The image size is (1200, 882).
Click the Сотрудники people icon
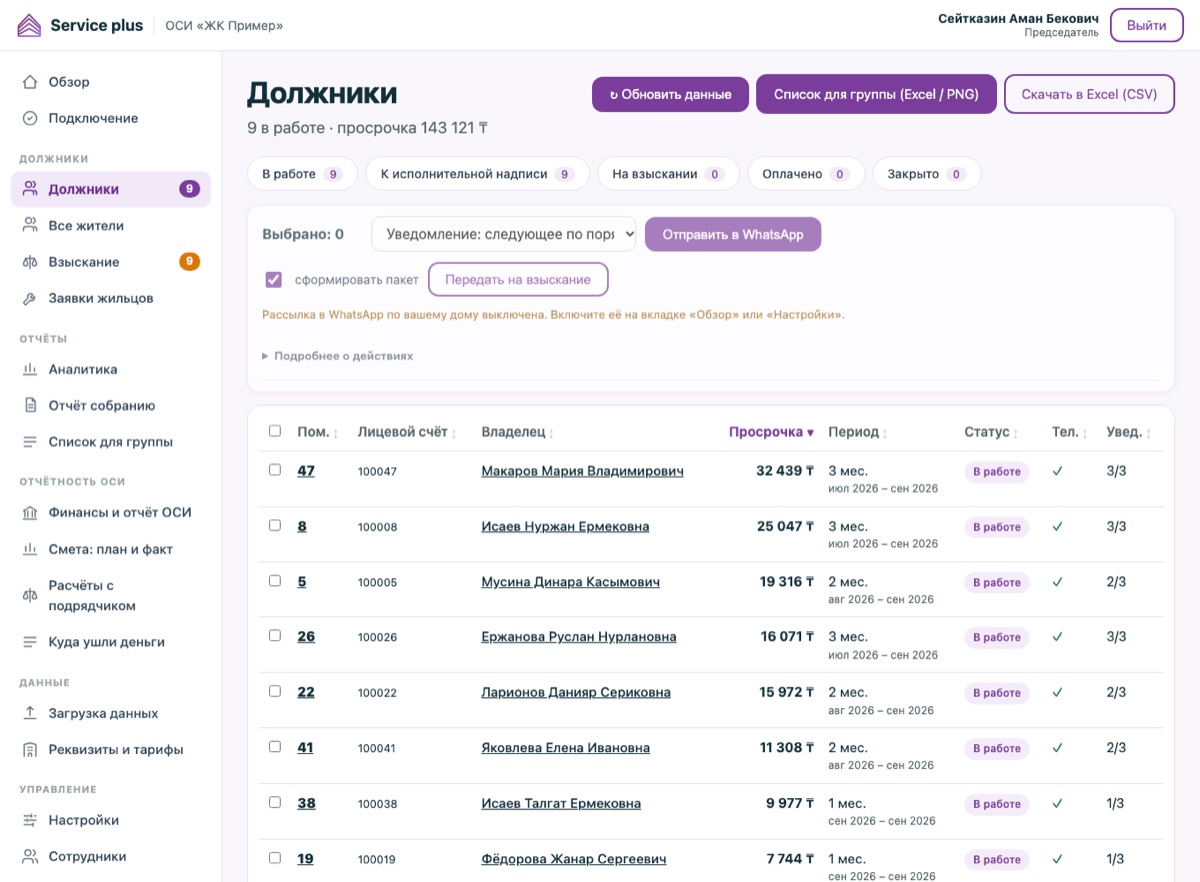point(30,857)
